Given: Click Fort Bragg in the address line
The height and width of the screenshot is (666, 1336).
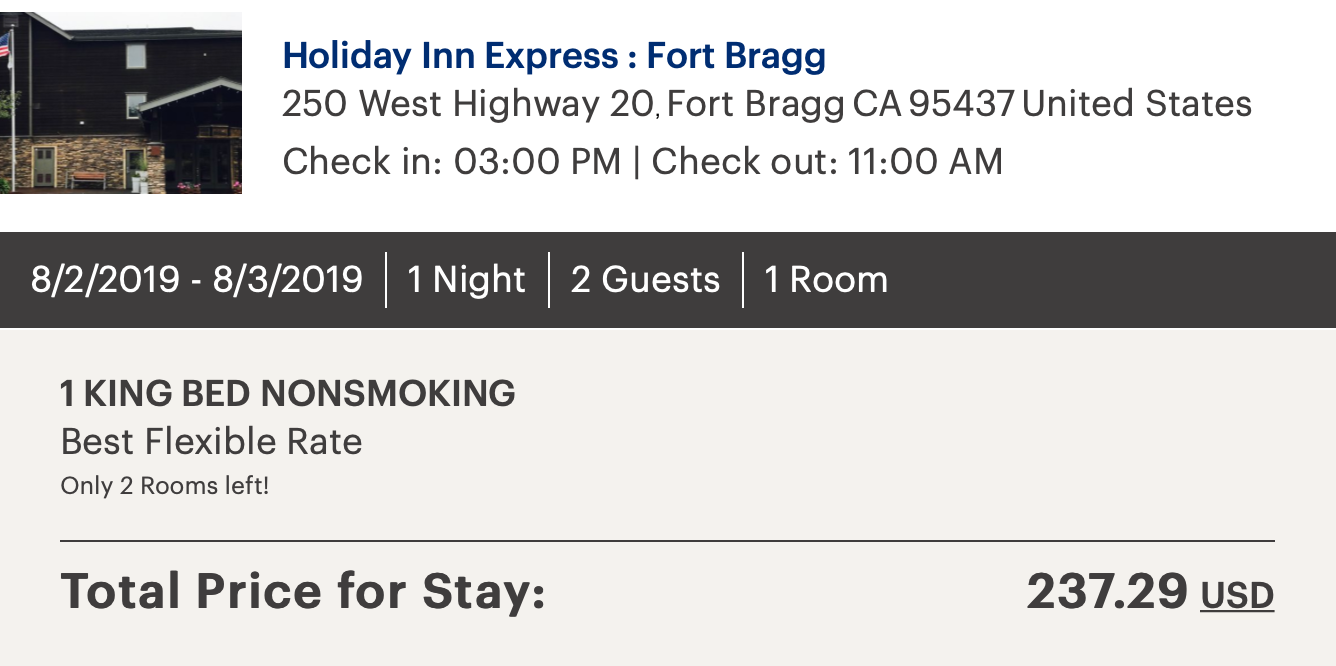Looking at the screenshot, I should [755, 104].
